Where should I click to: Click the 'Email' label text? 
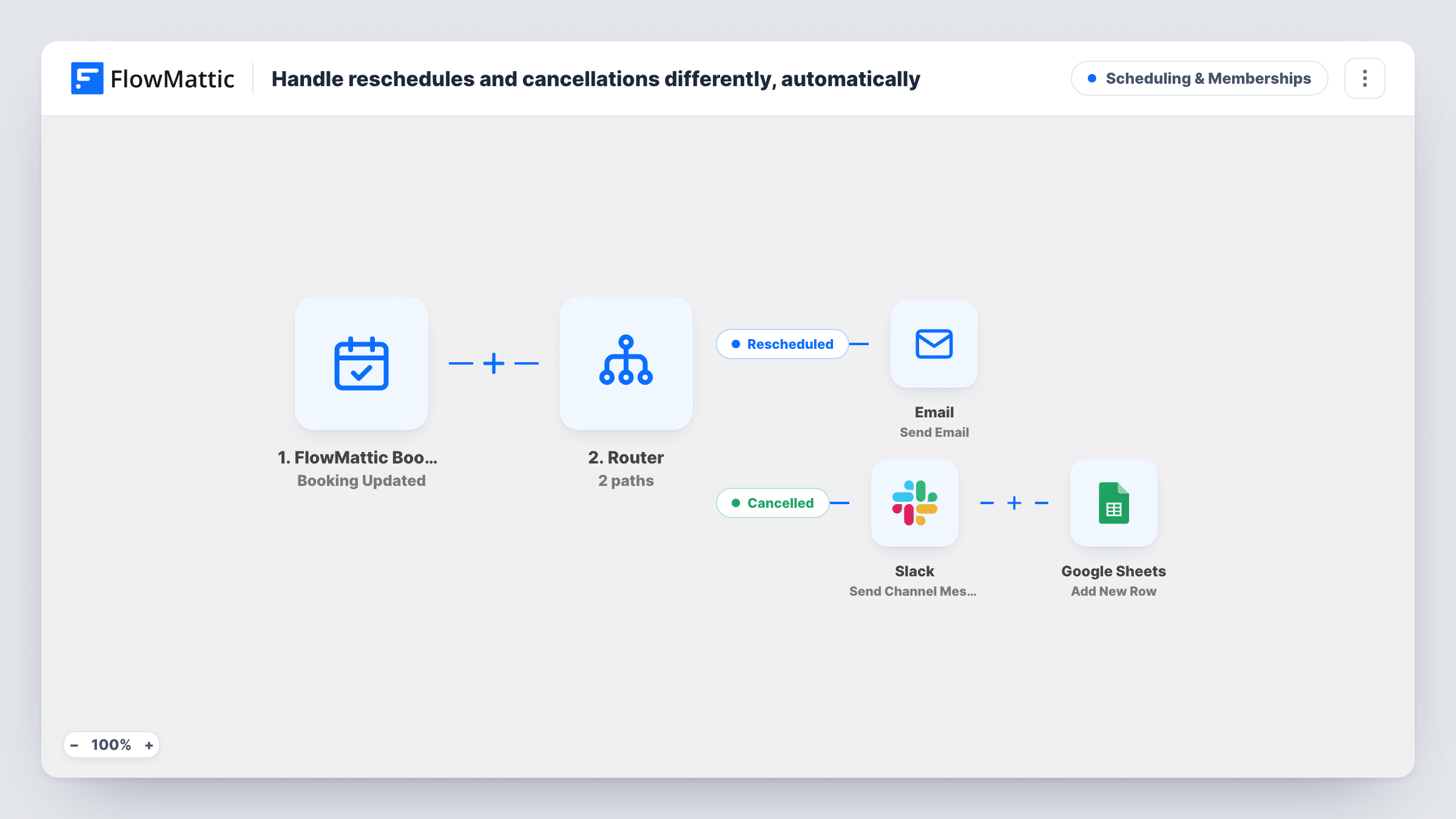point(934,413)
